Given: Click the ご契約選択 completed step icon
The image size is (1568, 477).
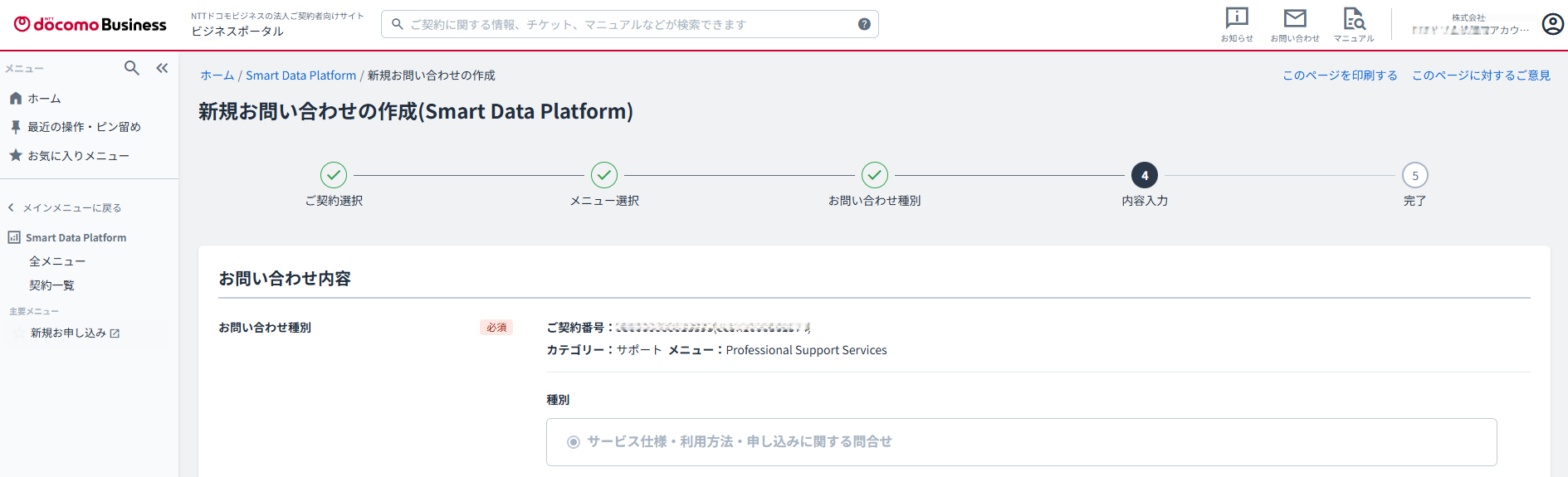Looking at the screenshot, I should [334, 175].
